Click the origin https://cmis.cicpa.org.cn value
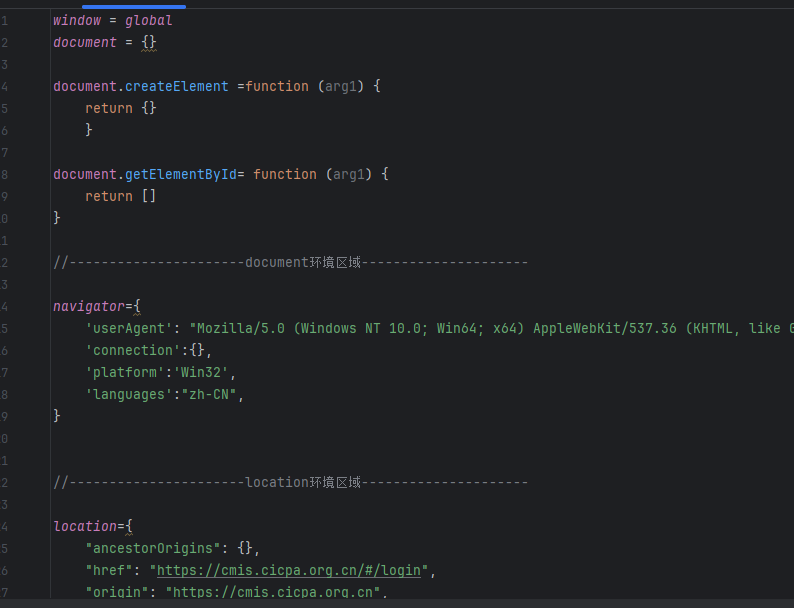794x608 pixels. tap(273, 592)
